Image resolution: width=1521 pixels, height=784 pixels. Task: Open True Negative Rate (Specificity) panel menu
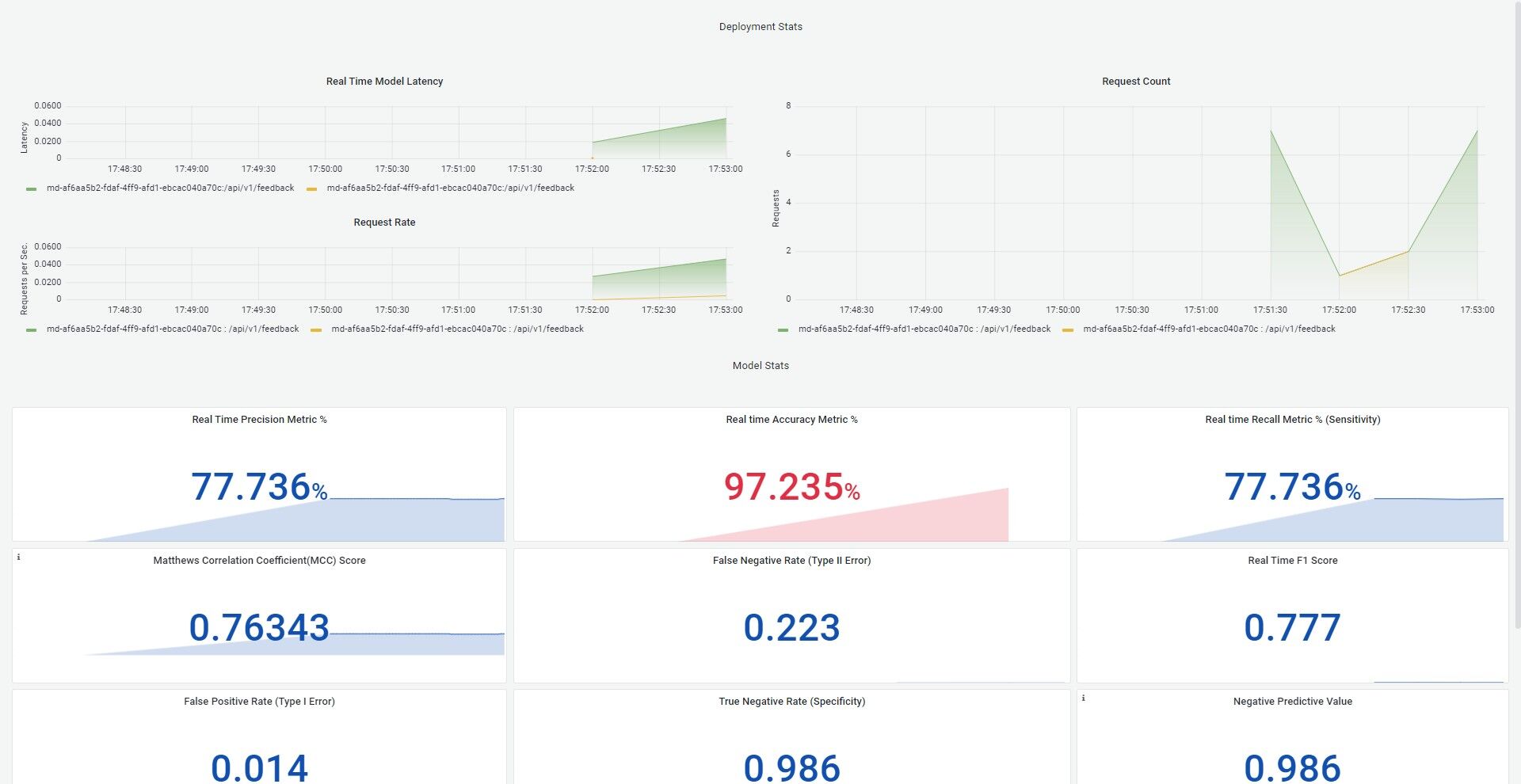click(x=791, y=702)
